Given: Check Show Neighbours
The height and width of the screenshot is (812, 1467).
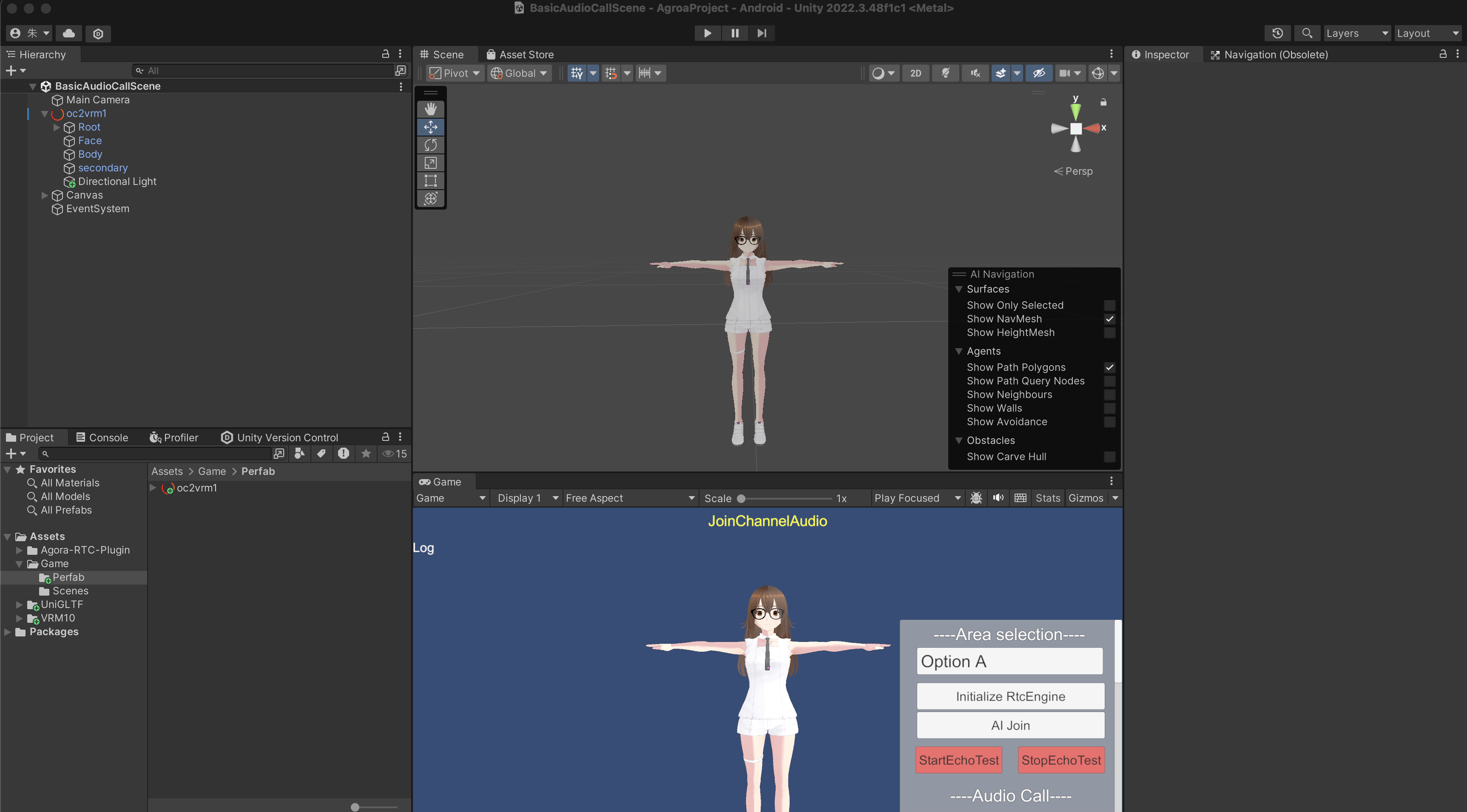Looking at the screenshot, I should [x=1109, y=395].
